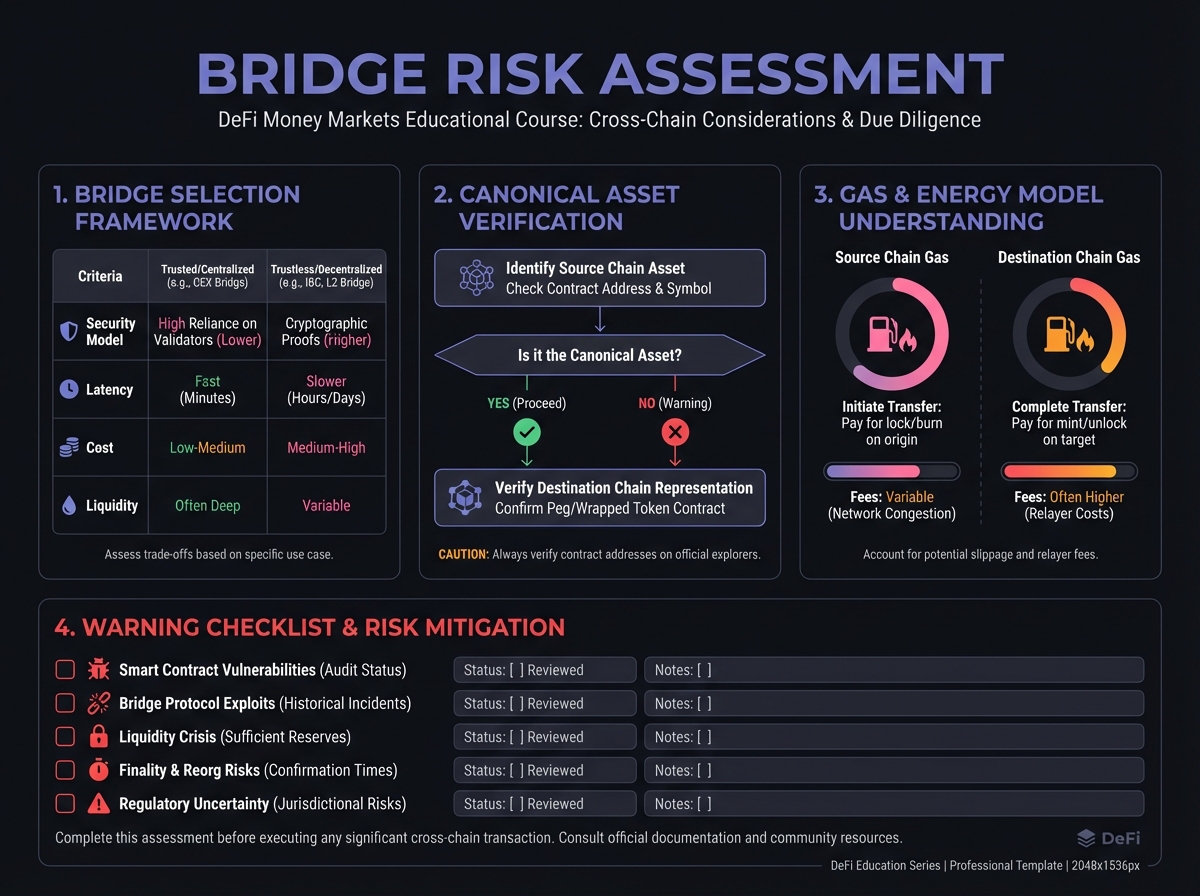
Task: Click the Destination Chain Gas pump icon
Action: [x=1068, y=335]
